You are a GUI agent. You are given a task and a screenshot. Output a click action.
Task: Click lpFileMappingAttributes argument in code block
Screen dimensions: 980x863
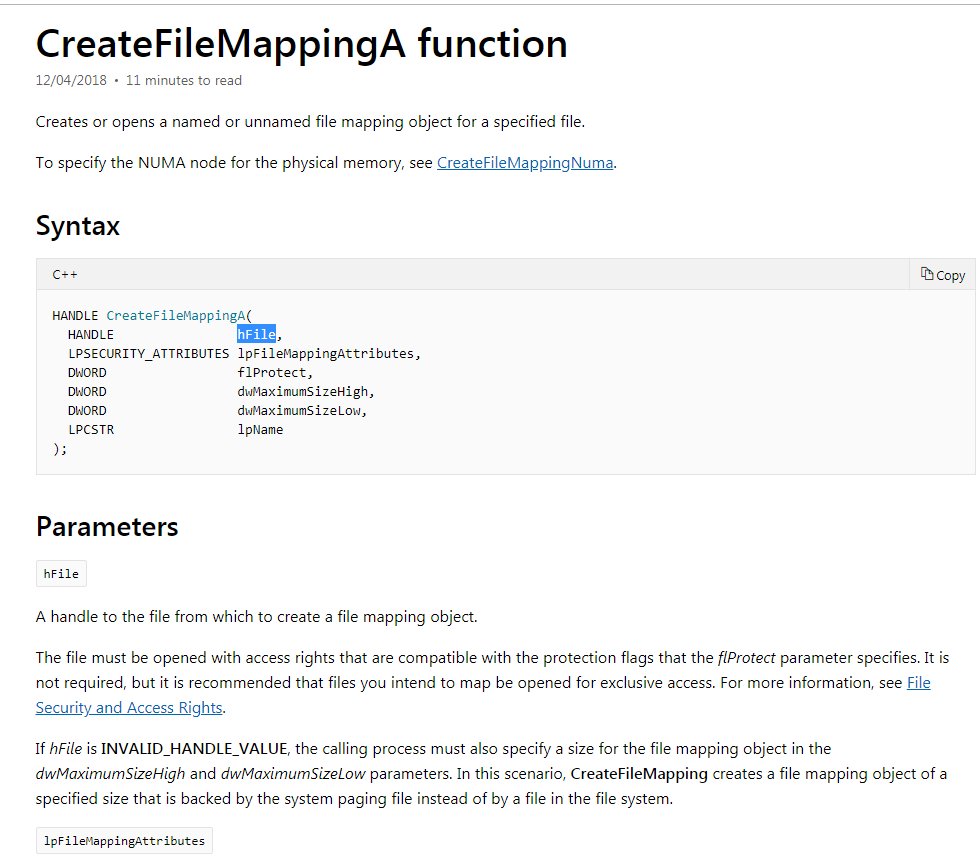point(327,353)
